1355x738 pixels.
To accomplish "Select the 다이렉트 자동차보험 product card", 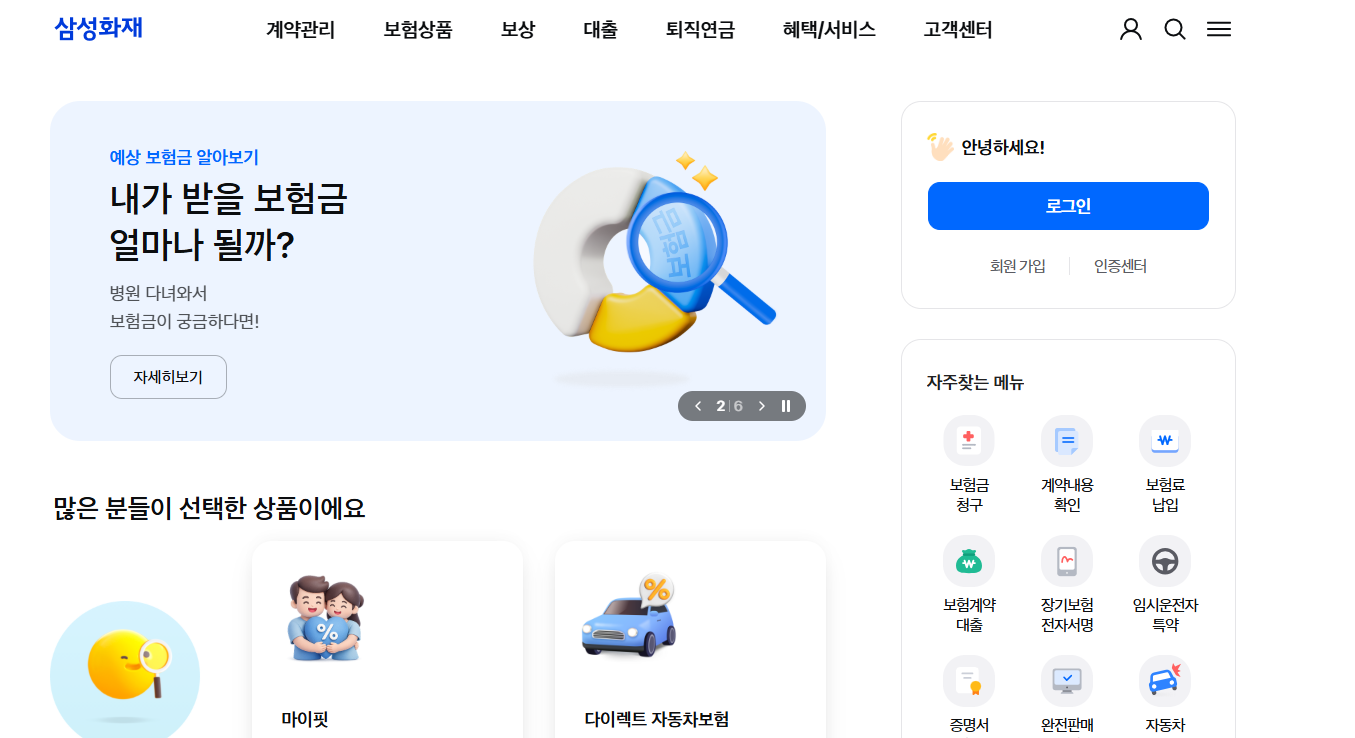I will pos(690,640).
